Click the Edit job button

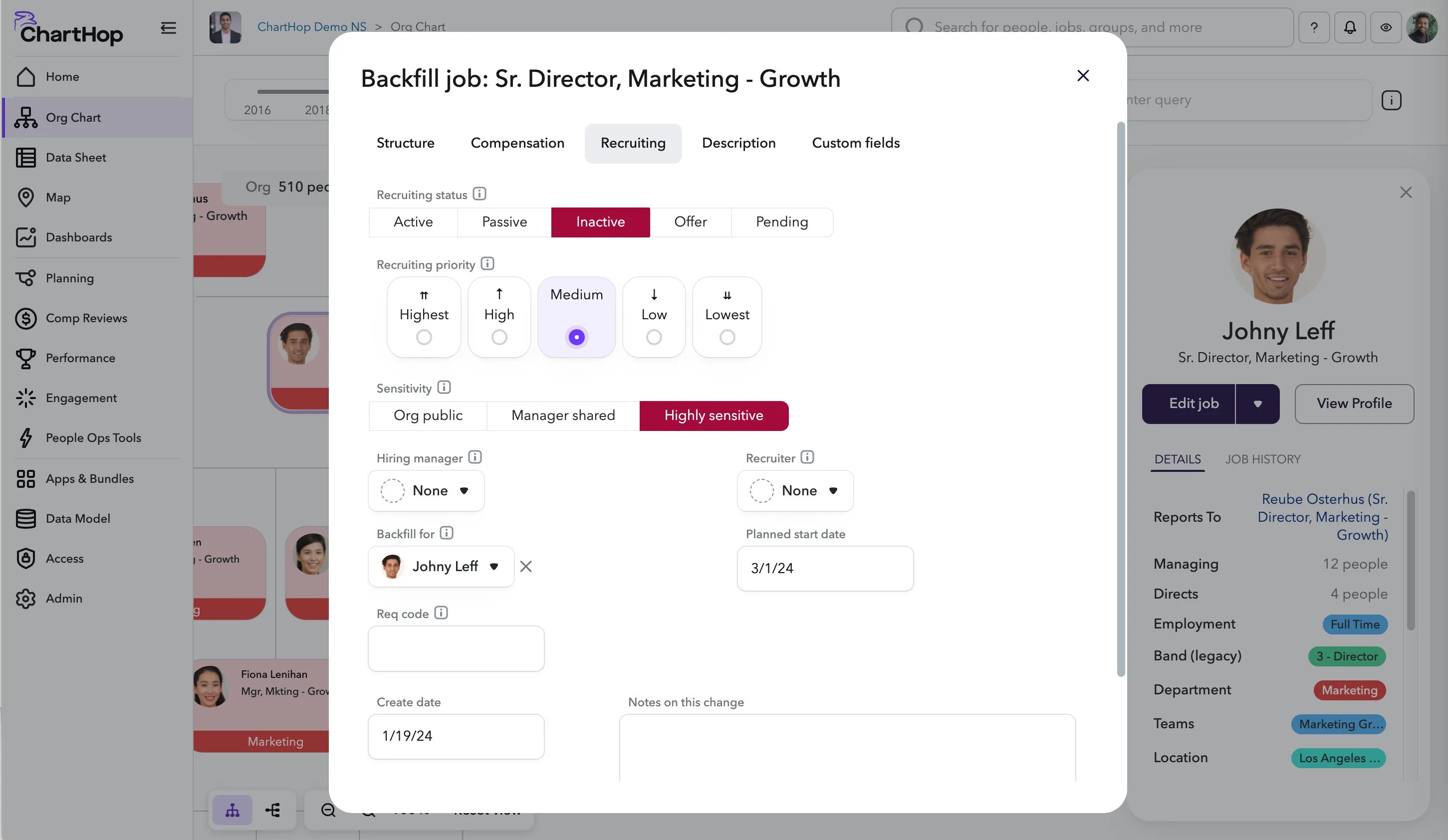[1188, 404]
